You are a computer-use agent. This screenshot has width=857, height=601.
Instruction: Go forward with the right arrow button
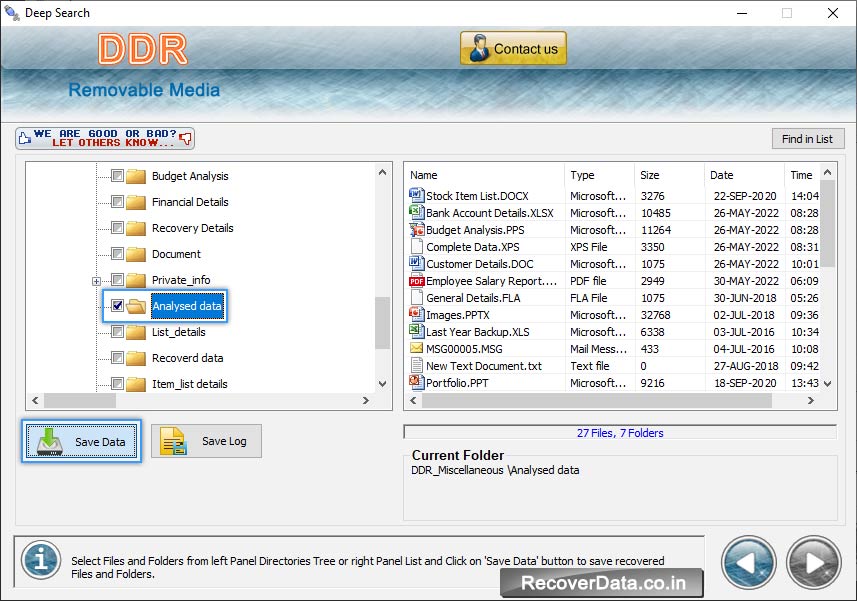pyautogui.click(x=814, y=563)
